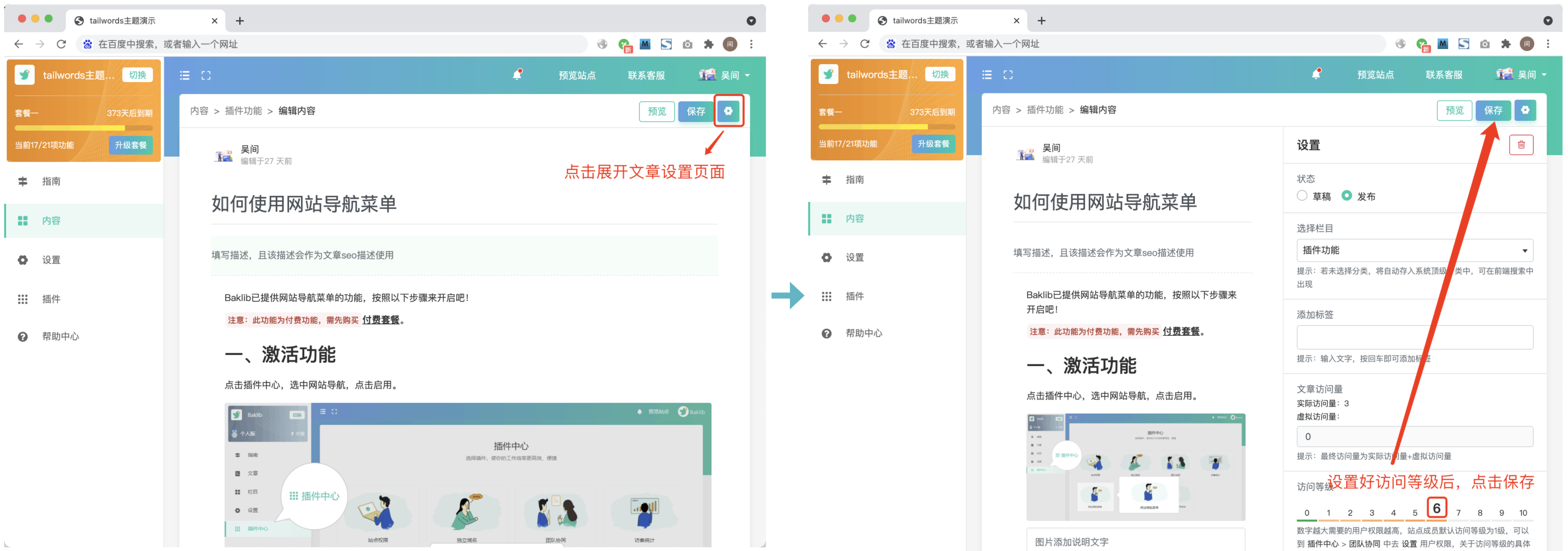Click description field in left window article

click(x=464, y=255)
